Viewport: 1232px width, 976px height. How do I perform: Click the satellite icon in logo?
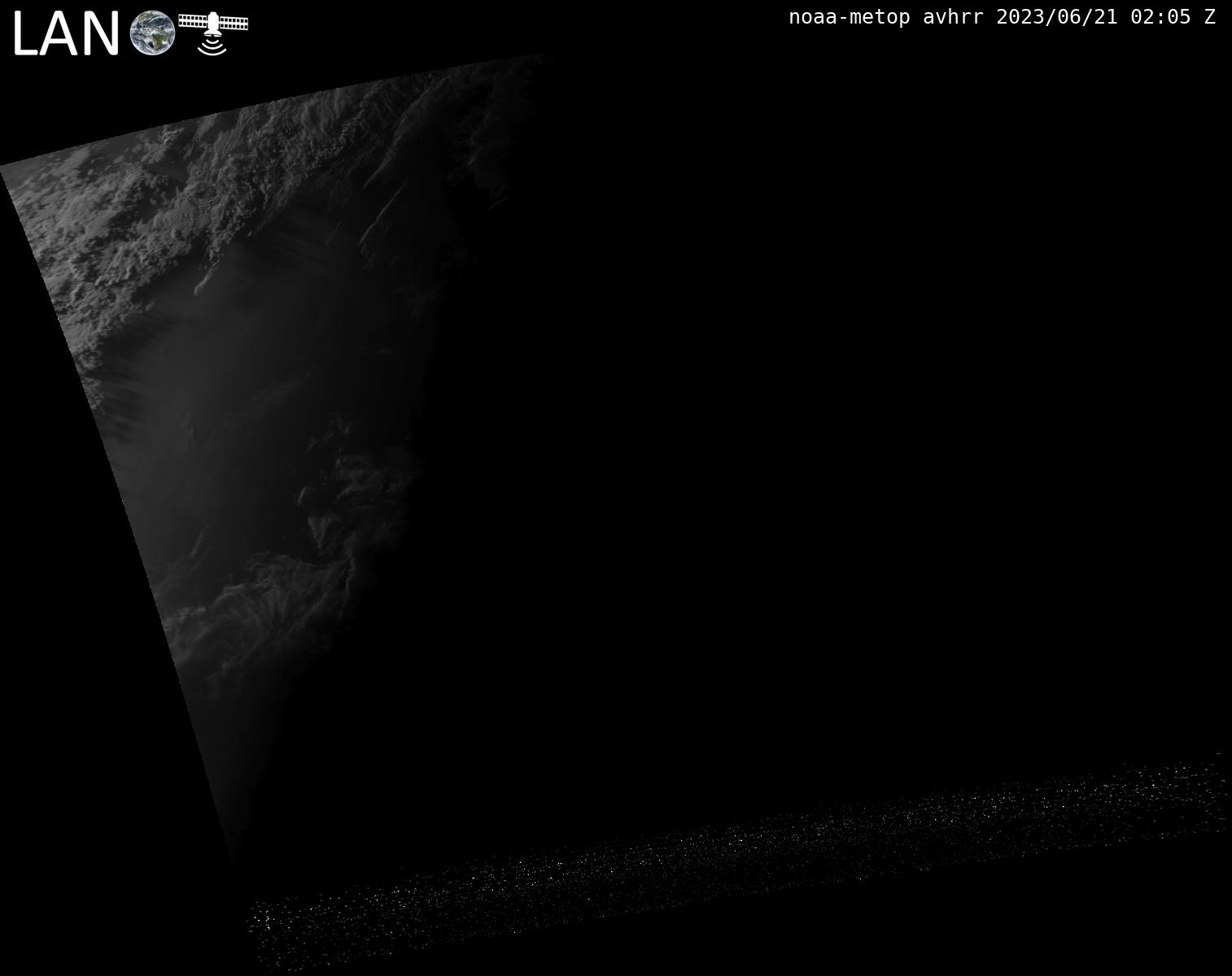point(213,33)
